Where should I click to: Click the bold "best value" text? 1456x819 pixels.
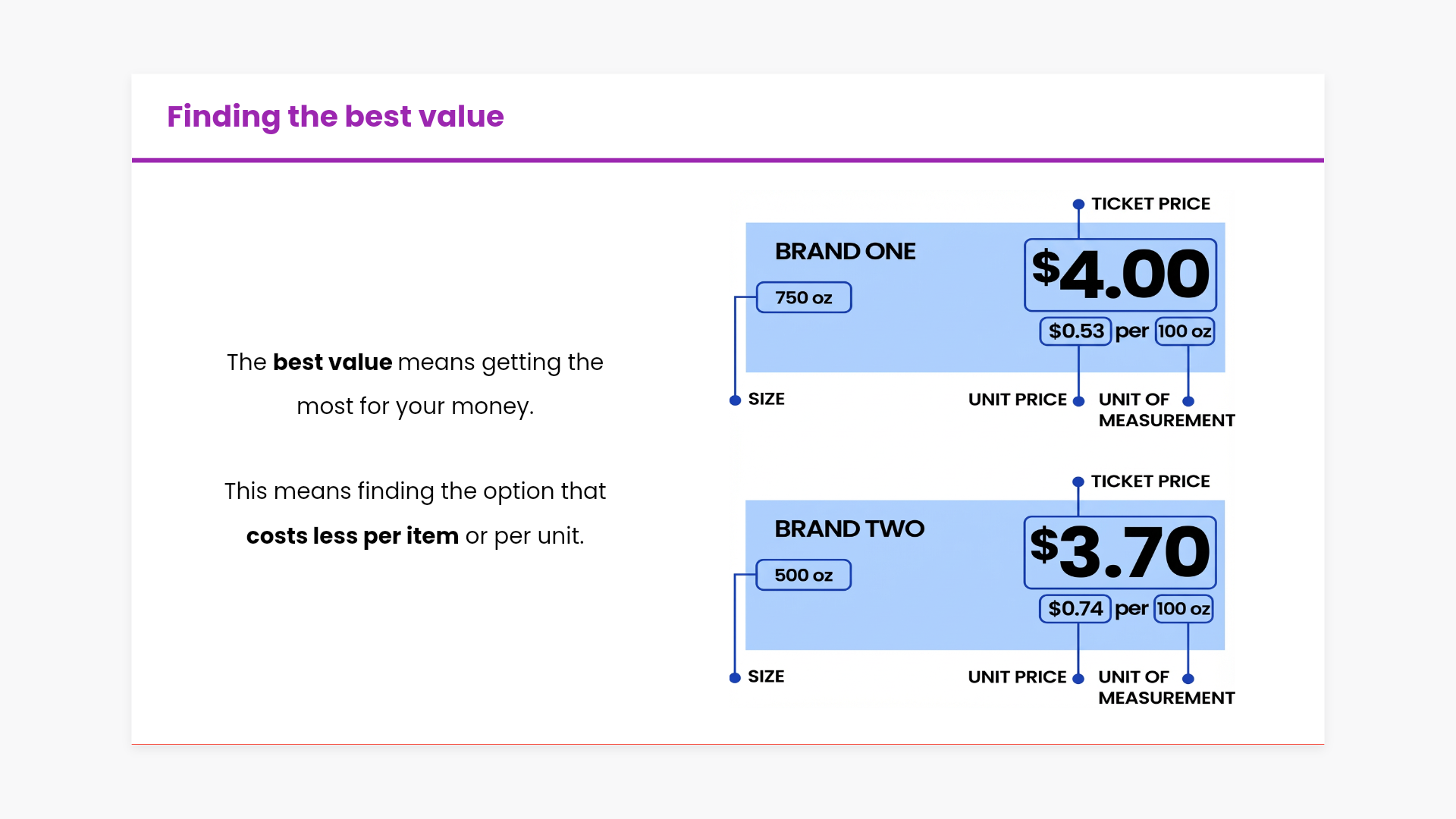(332, 362)
